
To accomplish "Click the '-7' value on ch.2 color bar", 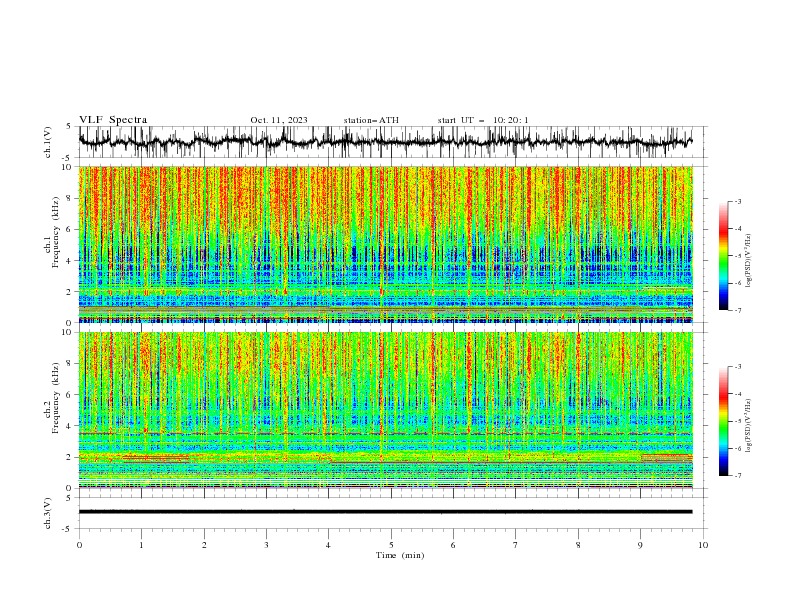I will click(x=737, y=476).
